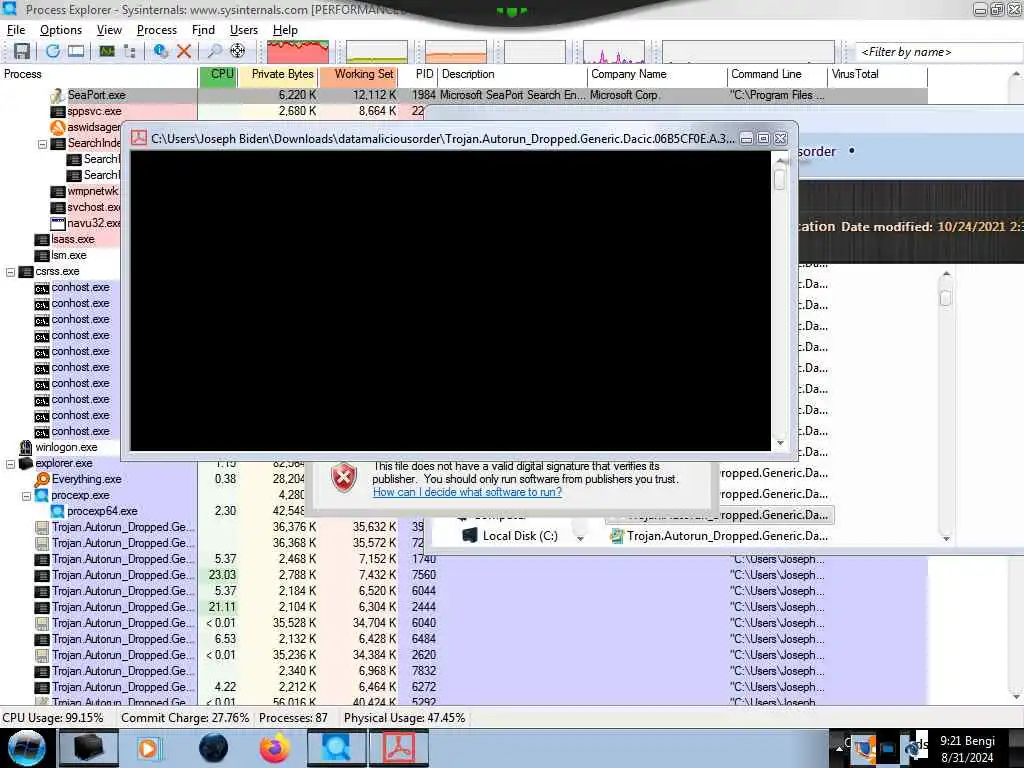Switch to Process Explorer taskbar button
This screenshot has height=768, width=1024.
pyautogui.click(x=336, y=748)
